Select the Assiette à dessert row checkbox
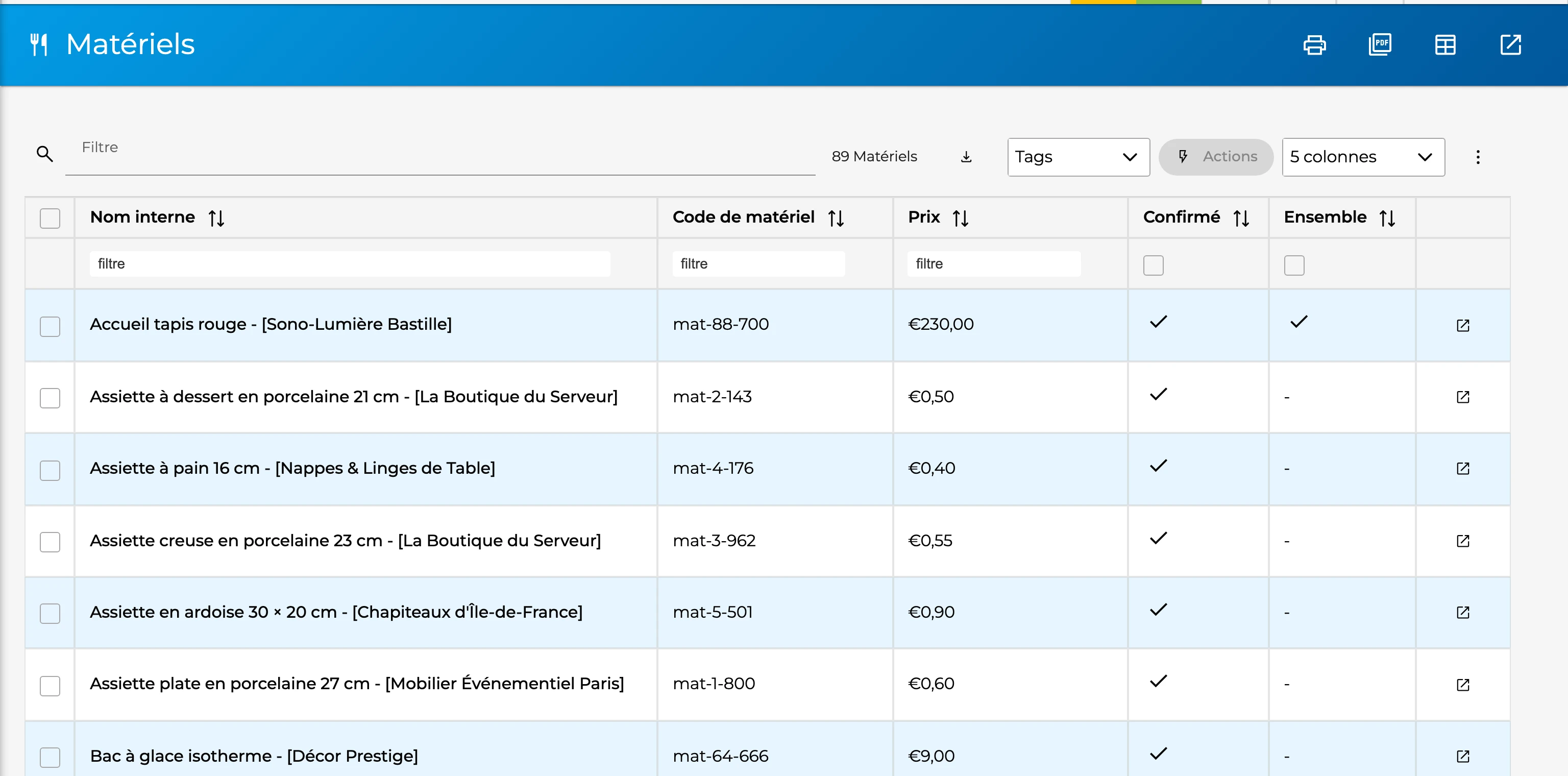1568x776 pixels. point(50,398)
